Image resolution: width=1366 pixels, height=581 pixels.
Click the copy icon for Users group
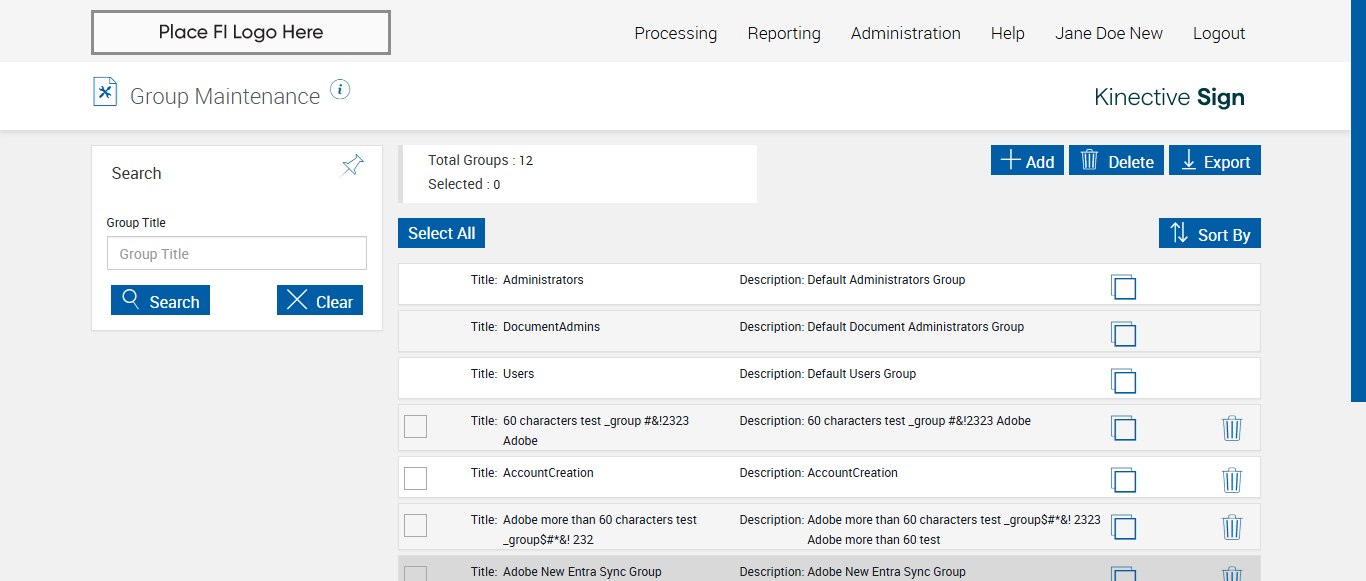pyautogui.click(x=1124, y=381)
